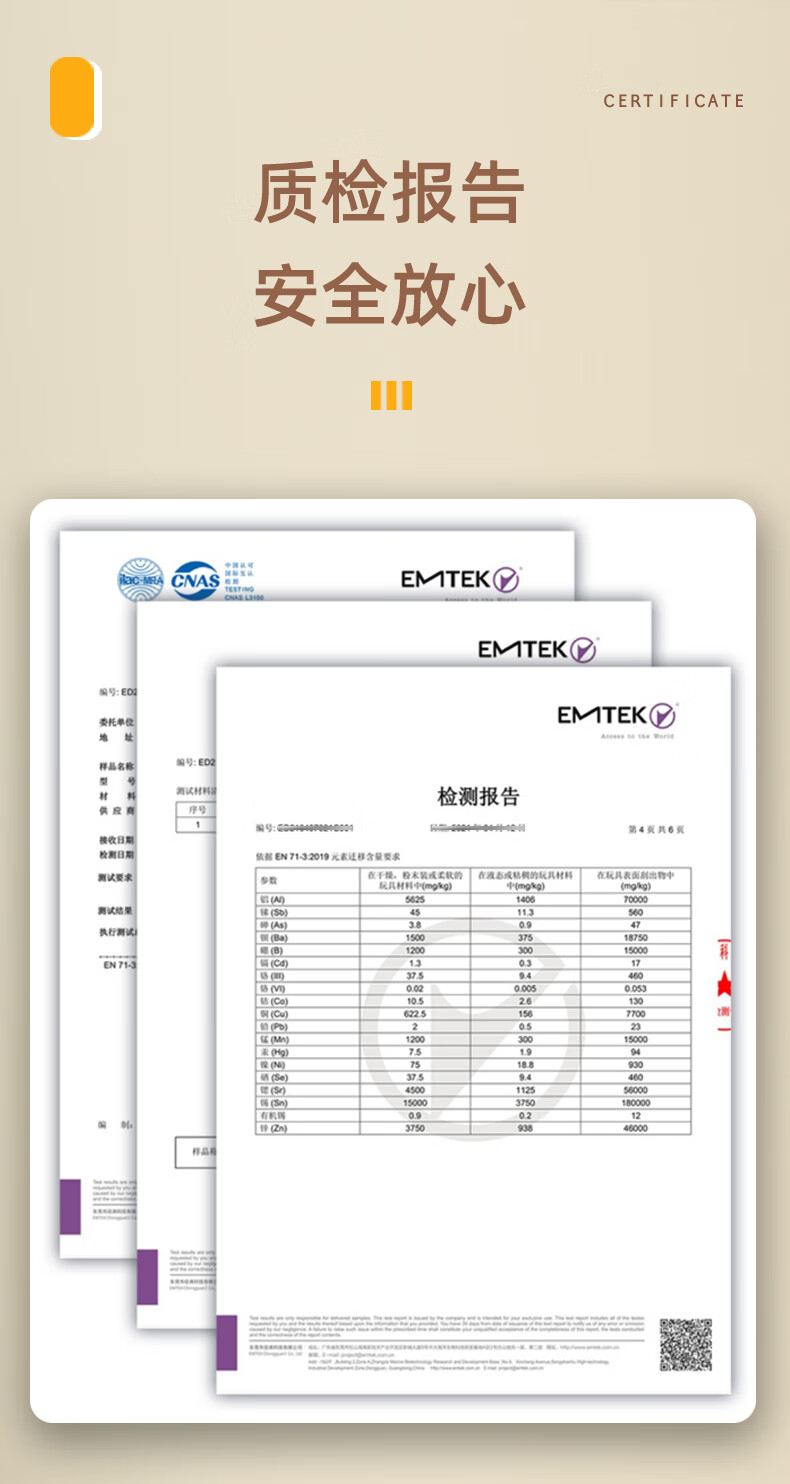Click the 安全放心 headline
Screen dimensions: 790x1484
[x=390, y=296]
